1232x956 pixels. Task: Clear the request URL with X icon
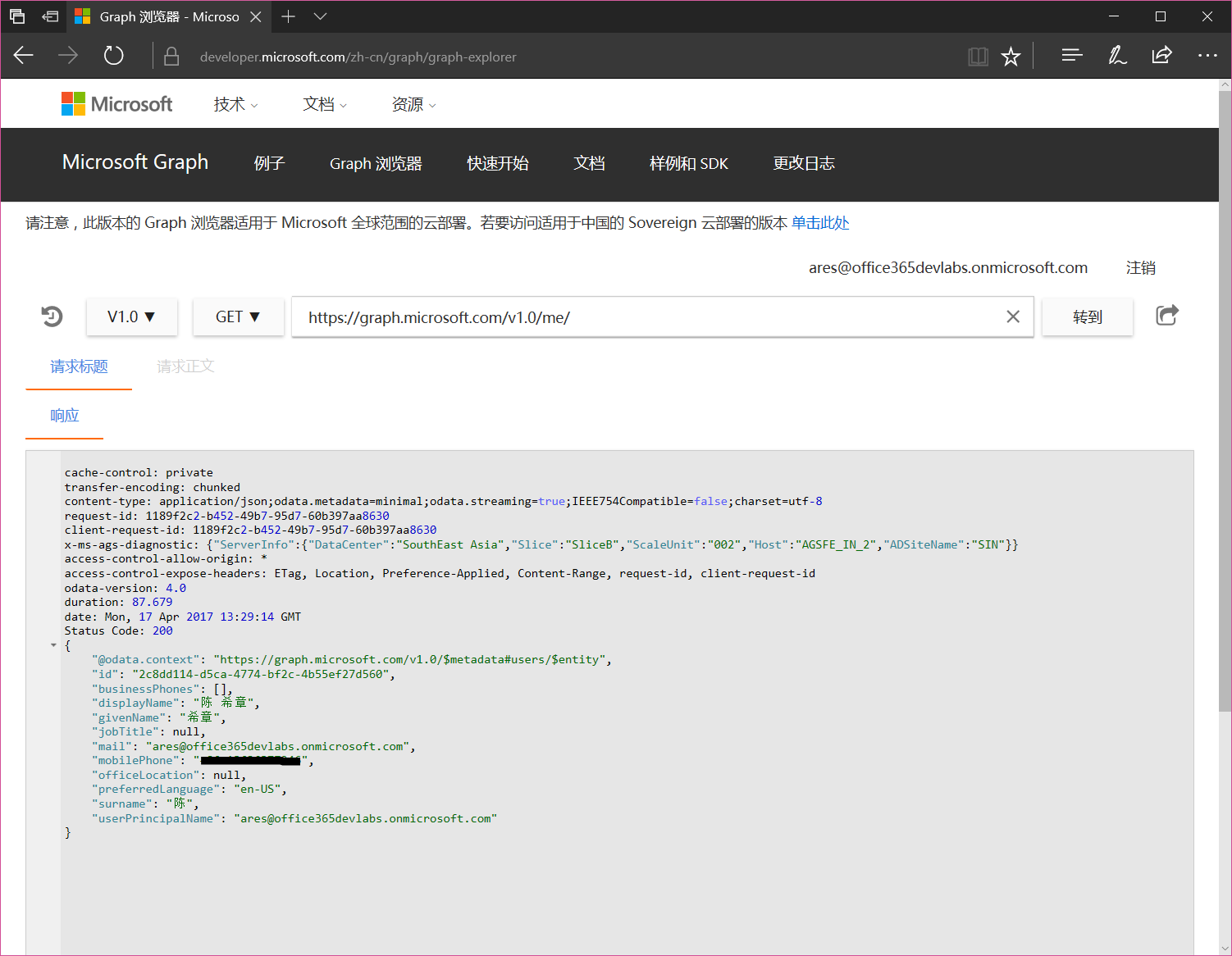coord(1013,317)
